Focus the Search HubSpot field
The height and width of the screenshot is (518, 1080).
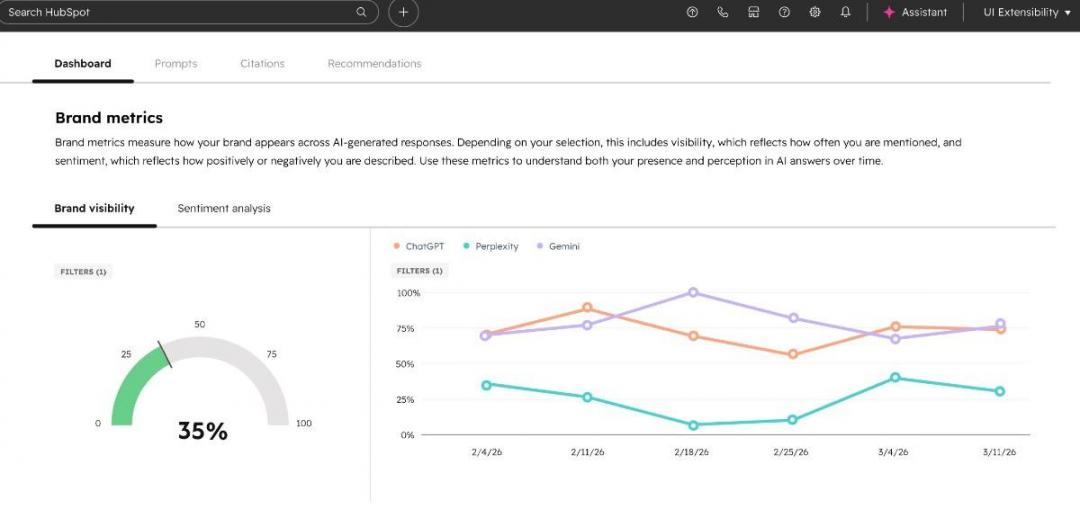point(187,12)
